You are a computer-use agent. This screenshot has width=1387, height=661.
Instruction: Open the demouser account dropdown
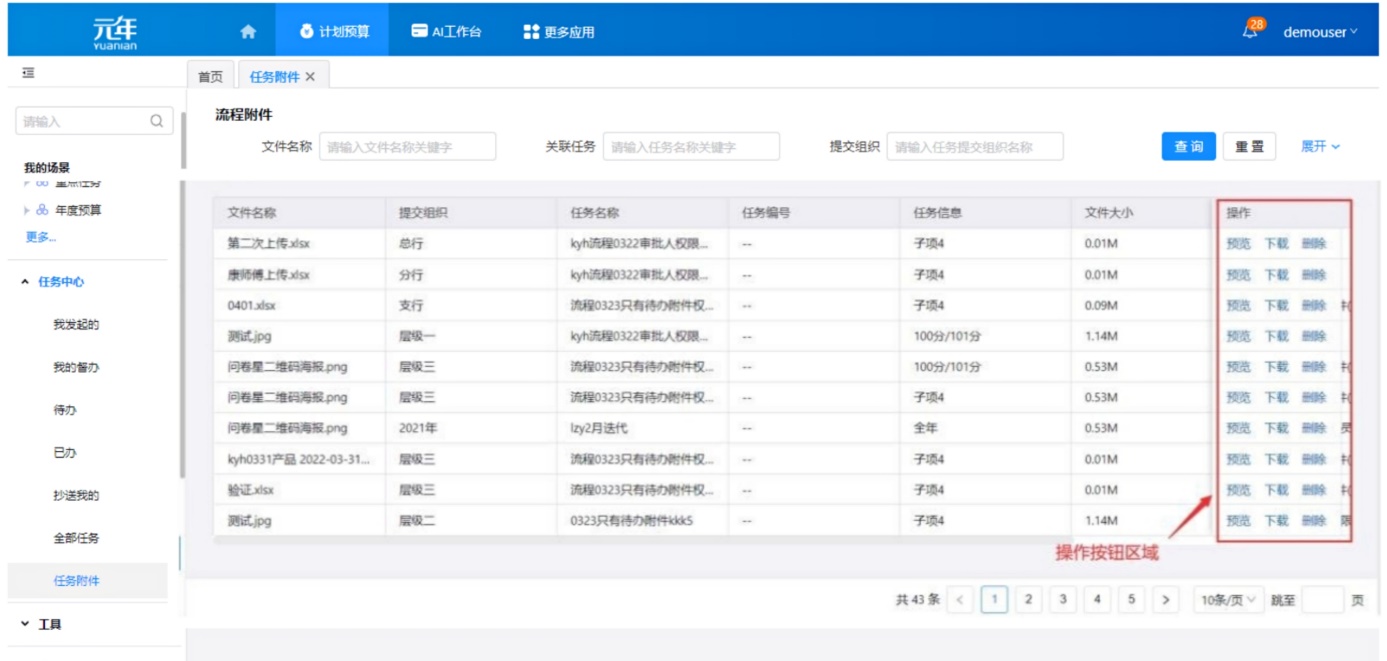click(x=1320, y=32)
